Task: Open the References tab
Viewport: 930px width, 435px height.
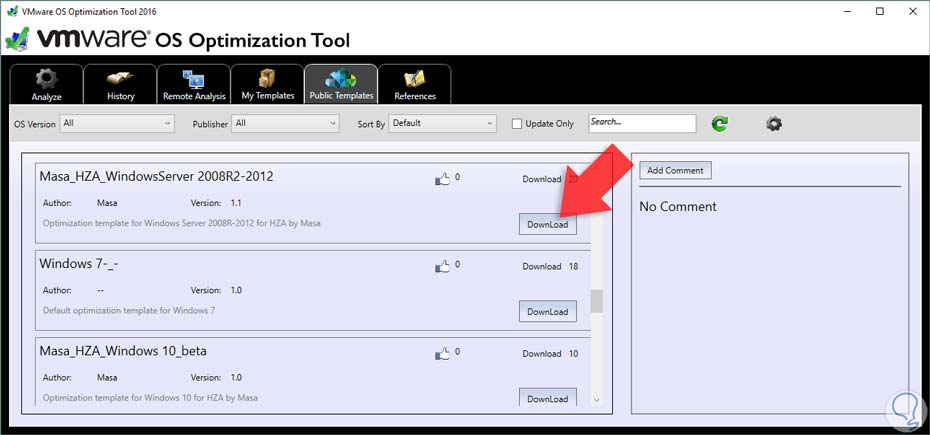Action: click(415, 84)
